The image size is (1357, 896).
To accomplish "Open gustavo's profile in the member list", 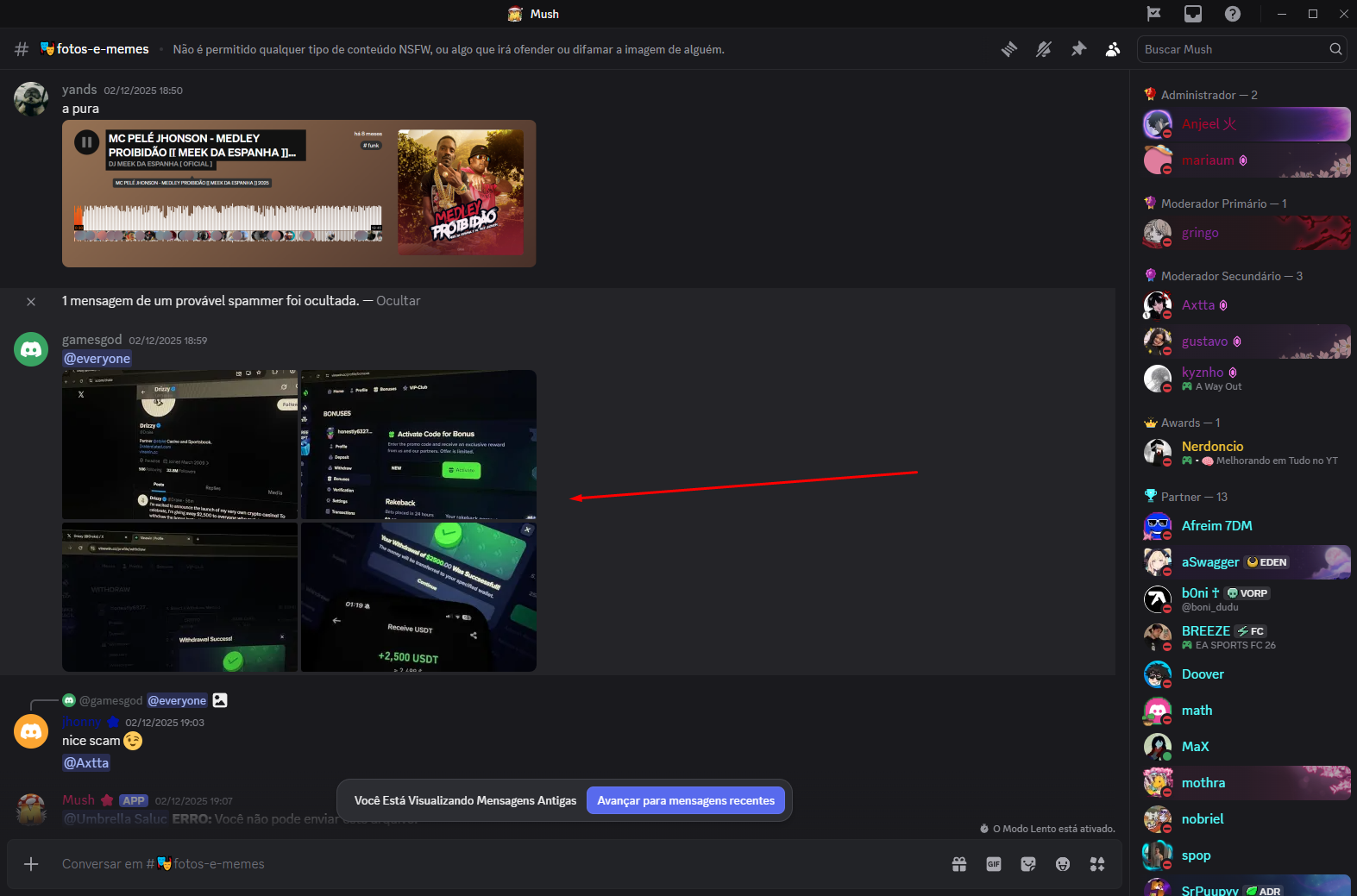I will [x=1247, y=341].
